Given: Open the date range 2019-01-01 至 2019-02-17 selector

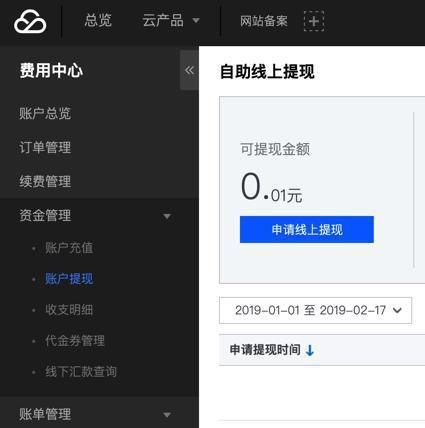Looking at the screenshot, I should coord(315,310).
